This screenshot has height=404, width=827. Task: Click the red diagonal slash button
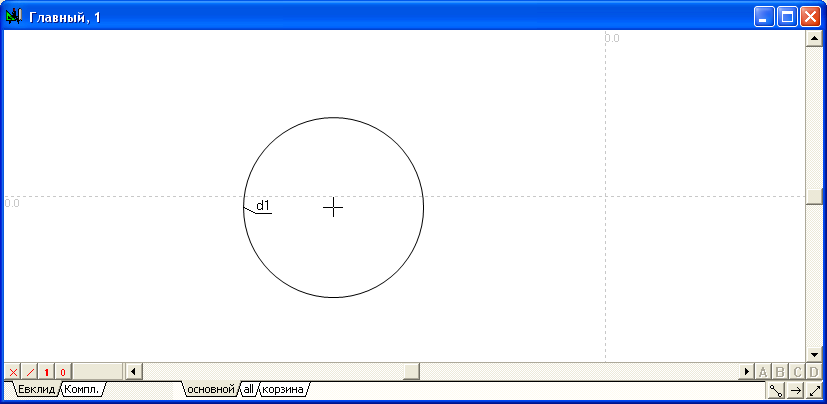click(x=30, y=372)
